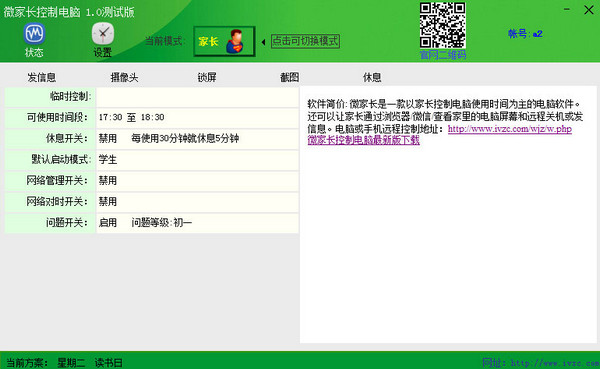Open the 摄像头 tab

(124, 77)
